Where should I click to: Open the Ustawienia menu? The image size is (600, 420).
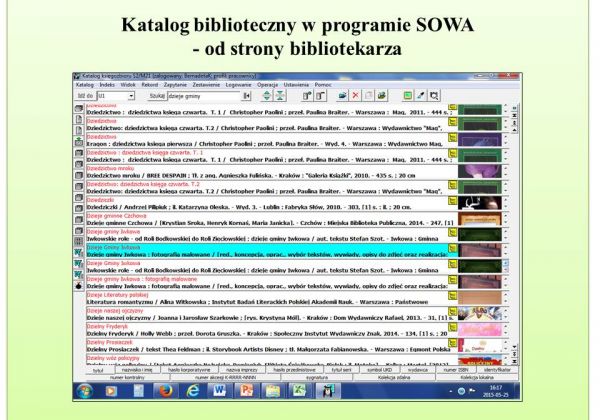click(x=296, y=85)
